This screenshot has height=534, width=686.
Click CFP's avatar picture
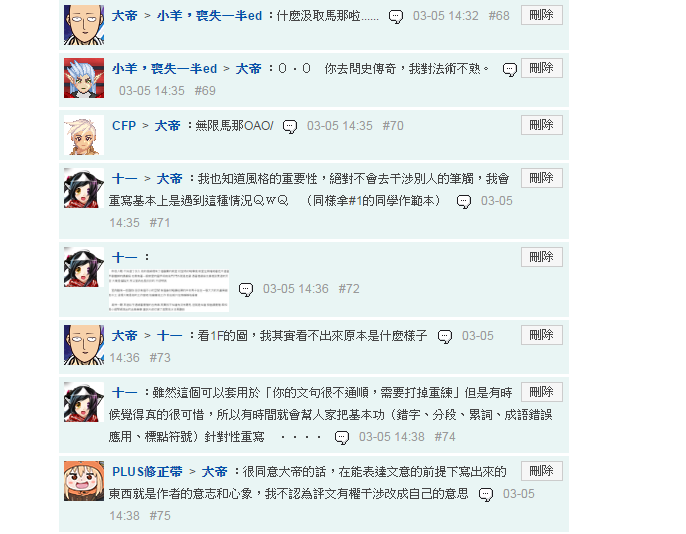tap(84, 135)
